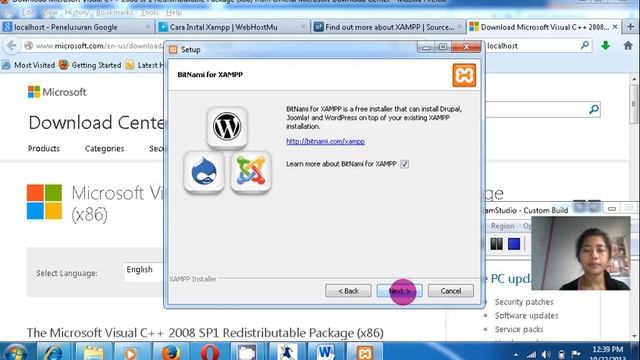Click the Joomla logo icon
Image resolution: width=640 pixels, height=360 pixels.
[x=251, y=172]
